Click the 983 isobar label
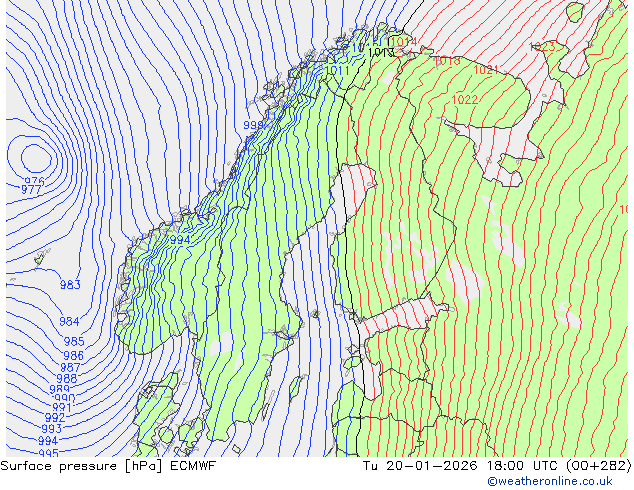Viewport: 634px width, 490px height. [70, 285]
